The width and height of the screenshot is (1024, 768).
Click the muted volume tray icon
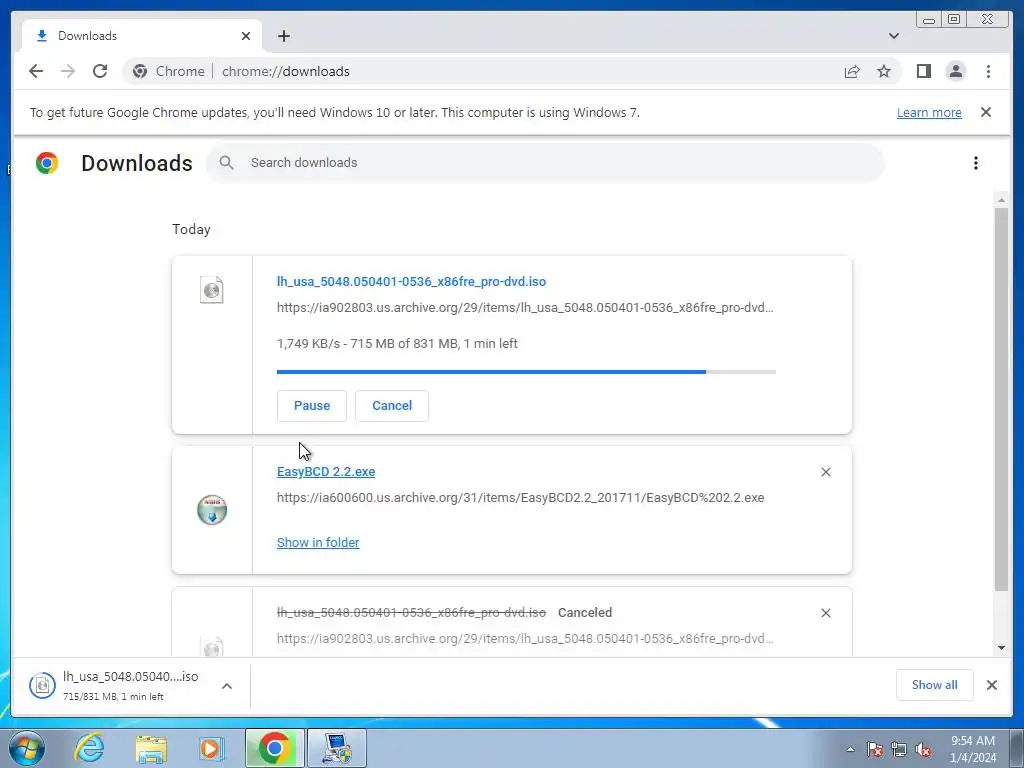[923, 750]
